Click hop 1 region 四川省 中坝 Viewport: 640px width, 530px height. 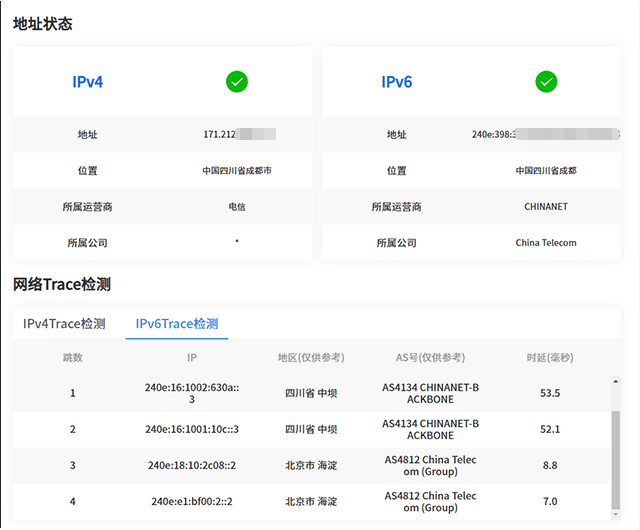click(311, 393)
